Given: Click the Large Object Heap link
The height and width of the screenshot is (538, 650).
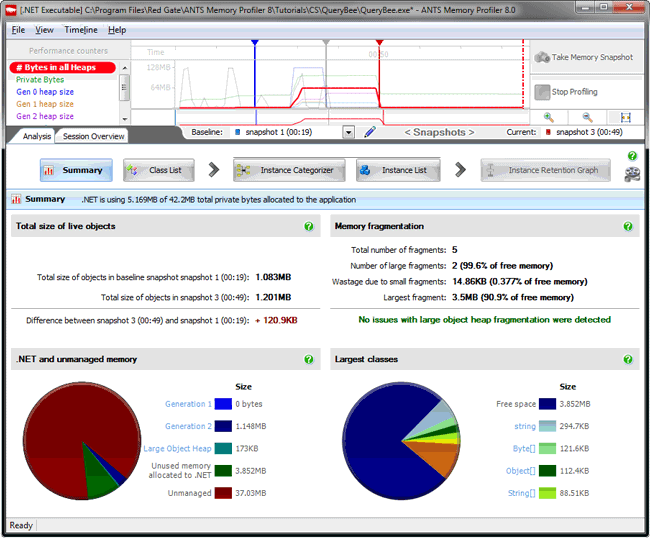Looking at the screenshot, I should 178,448.
